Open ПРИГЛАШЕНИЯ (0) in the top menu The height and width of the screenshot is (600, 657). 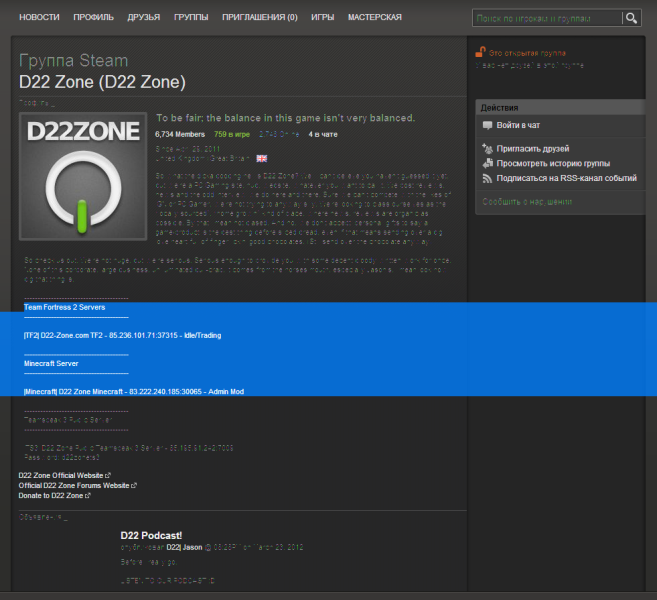[260, 17]
